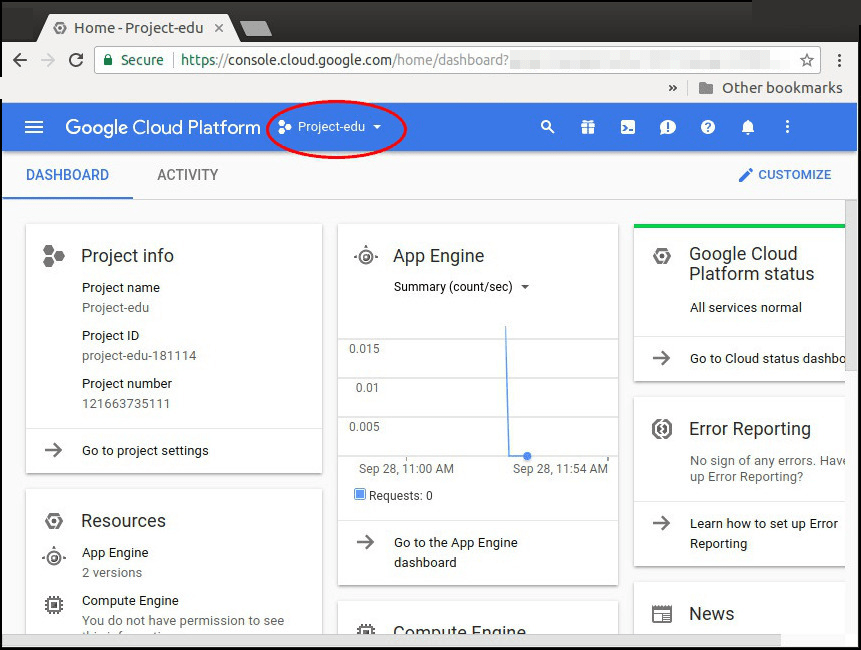Image resolution: width=861 pixels, height=650 pixels.
Task: Click the green Secure padlock icon
Action: coord(108,60)
